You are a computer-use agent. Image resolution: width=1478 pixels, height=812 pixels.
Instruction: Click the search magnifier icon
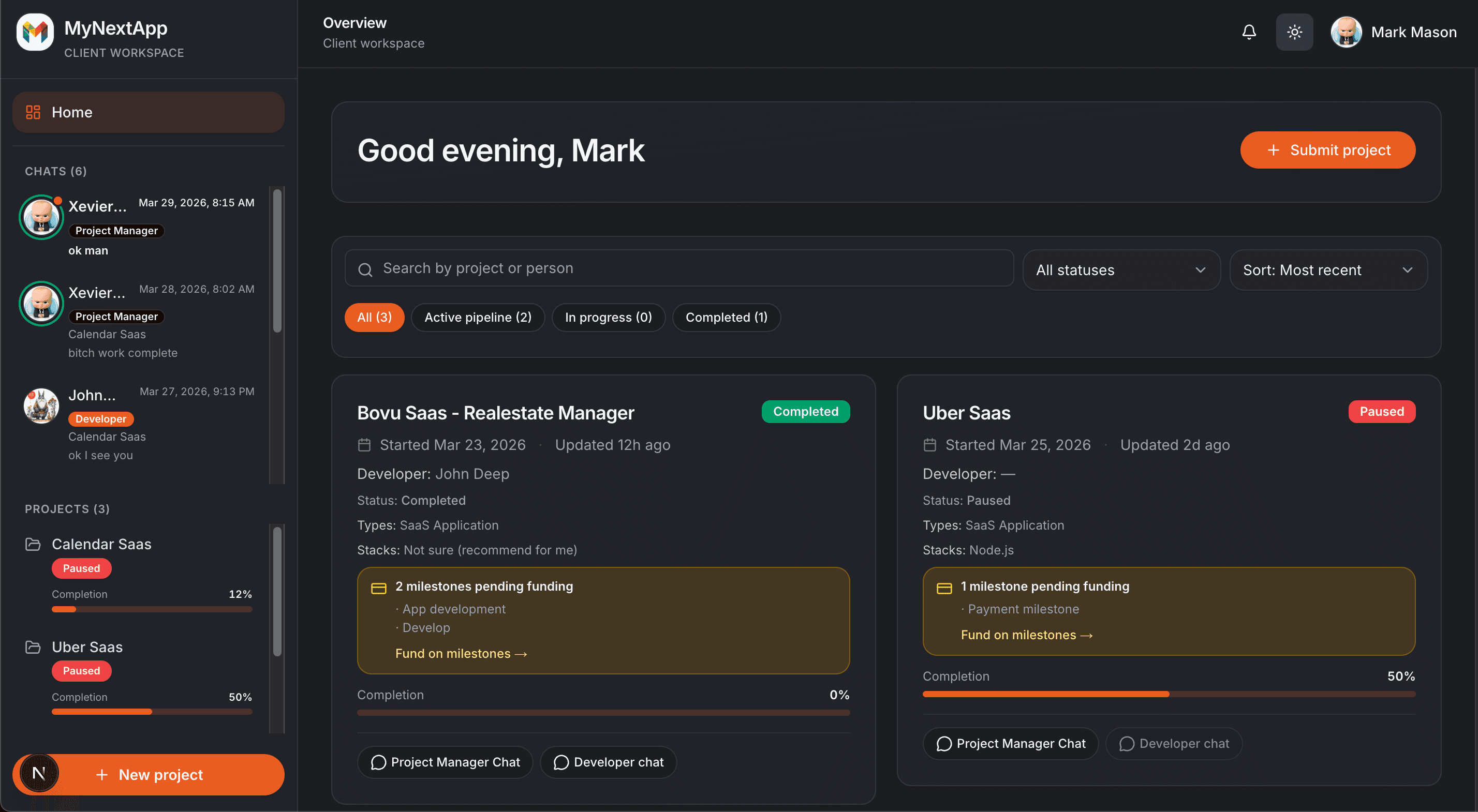click(x=365, y=269)
